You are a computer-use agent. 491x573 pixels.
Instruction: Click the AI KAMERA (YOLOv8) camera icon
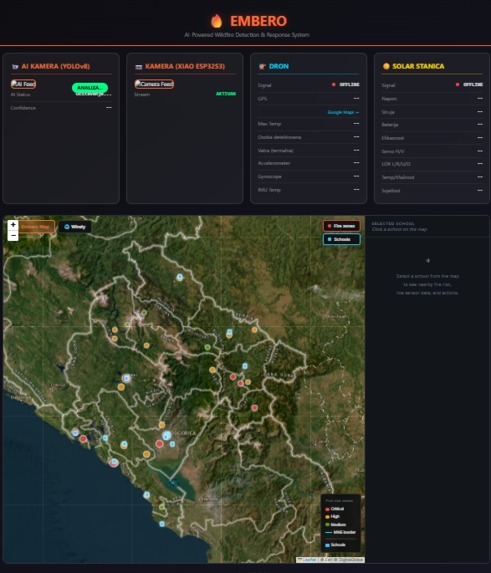point(15,67)
